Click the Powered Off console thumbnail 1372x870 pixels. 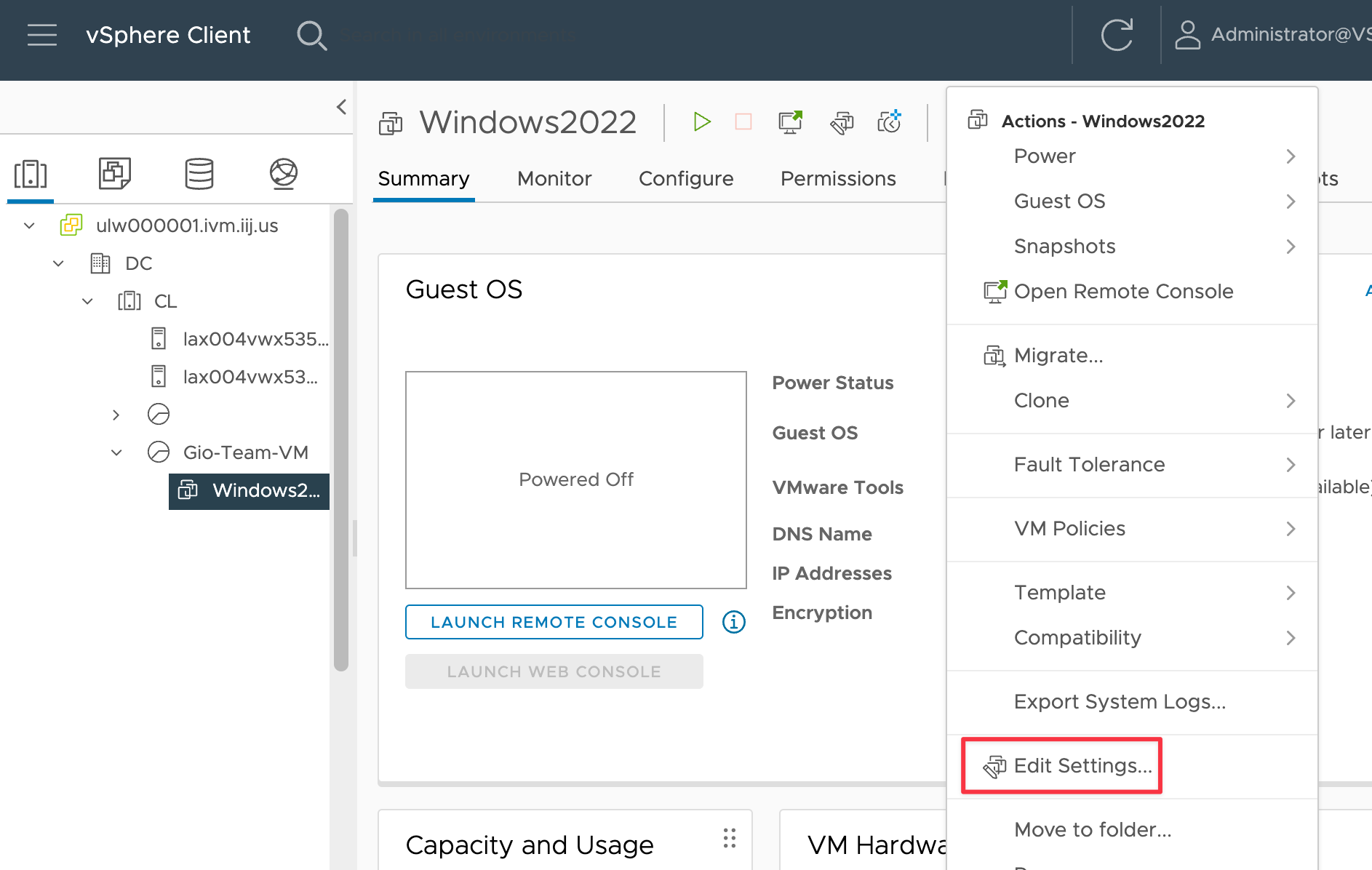[x=576, y=480]
